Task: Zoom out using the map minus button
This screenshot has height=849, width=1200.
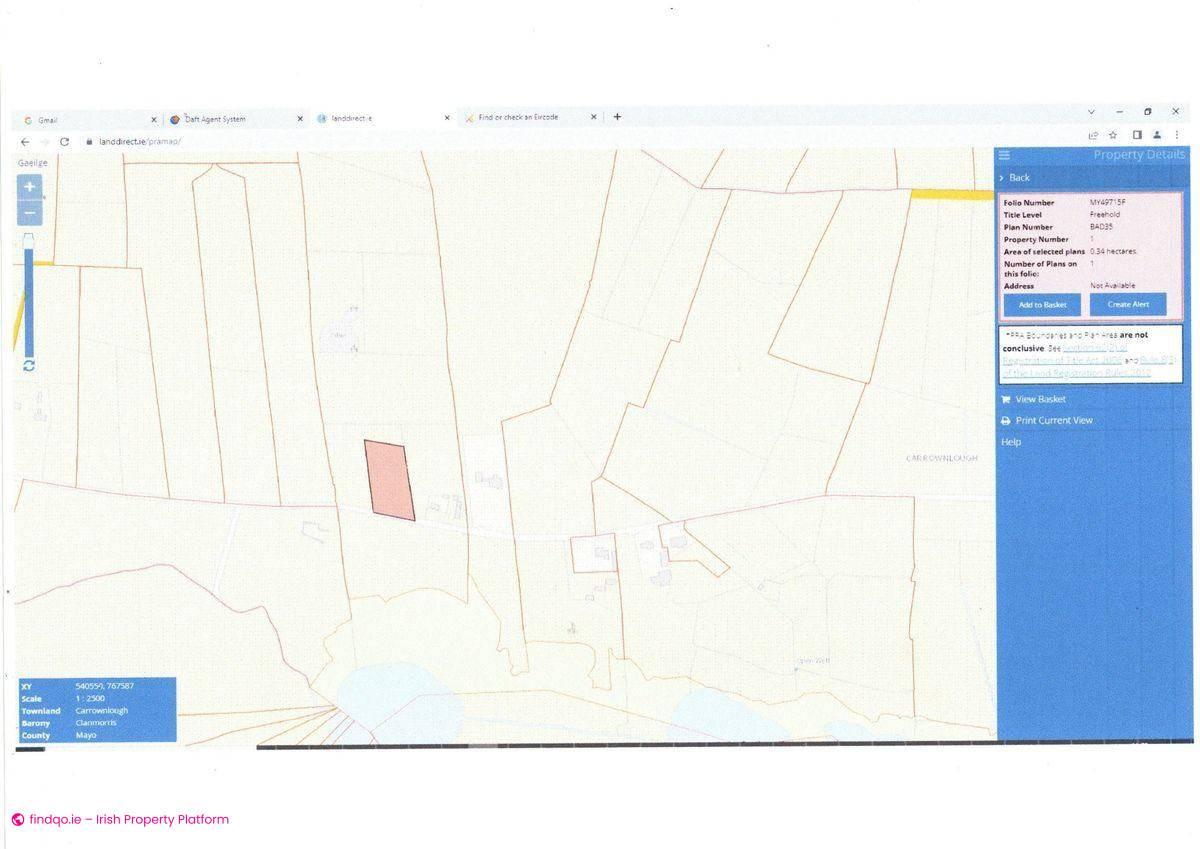Action: [x=29, y=212]
